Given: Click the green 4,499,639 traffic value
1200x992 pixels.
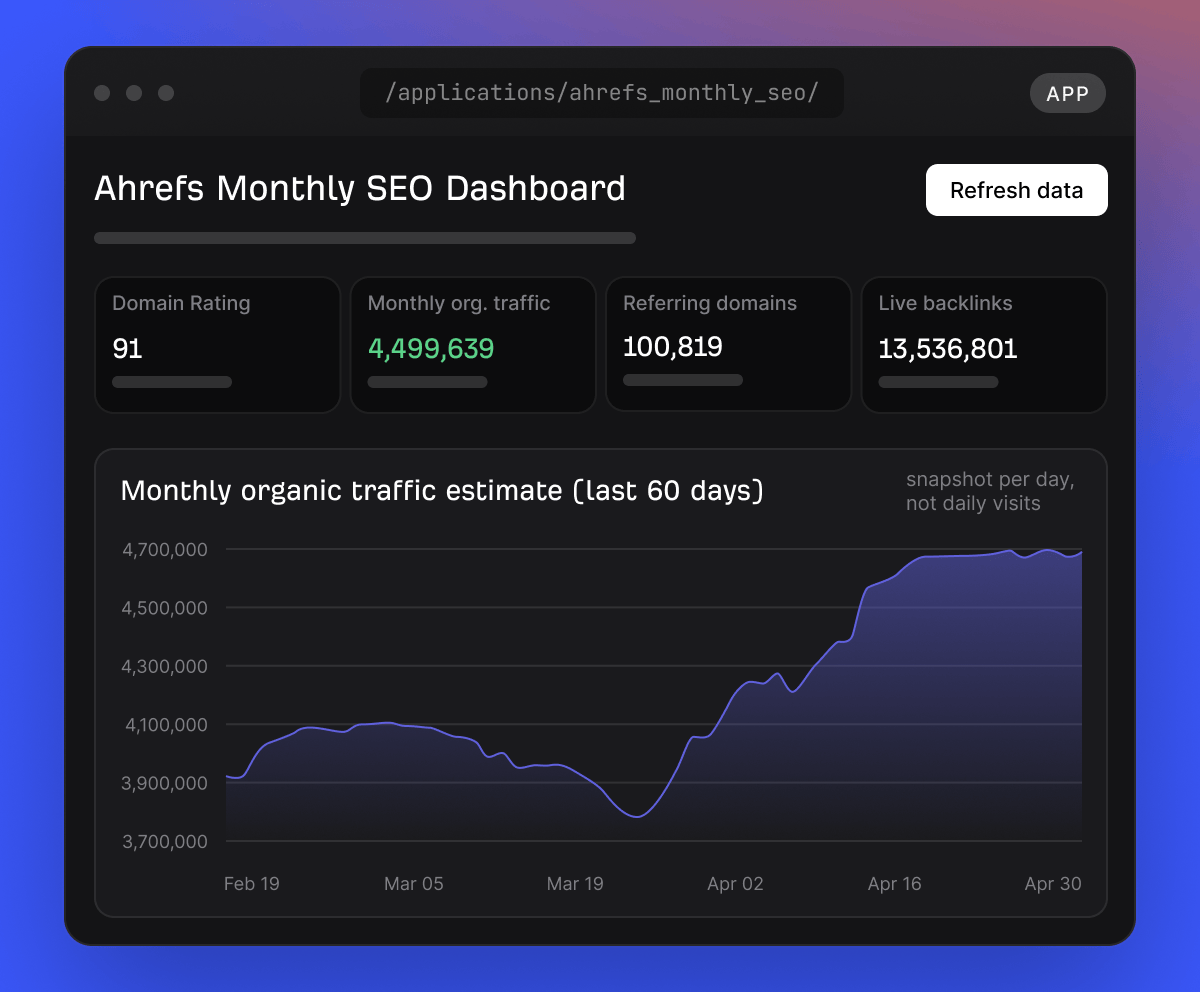Looking at the screenshot, I should point(431,349).
